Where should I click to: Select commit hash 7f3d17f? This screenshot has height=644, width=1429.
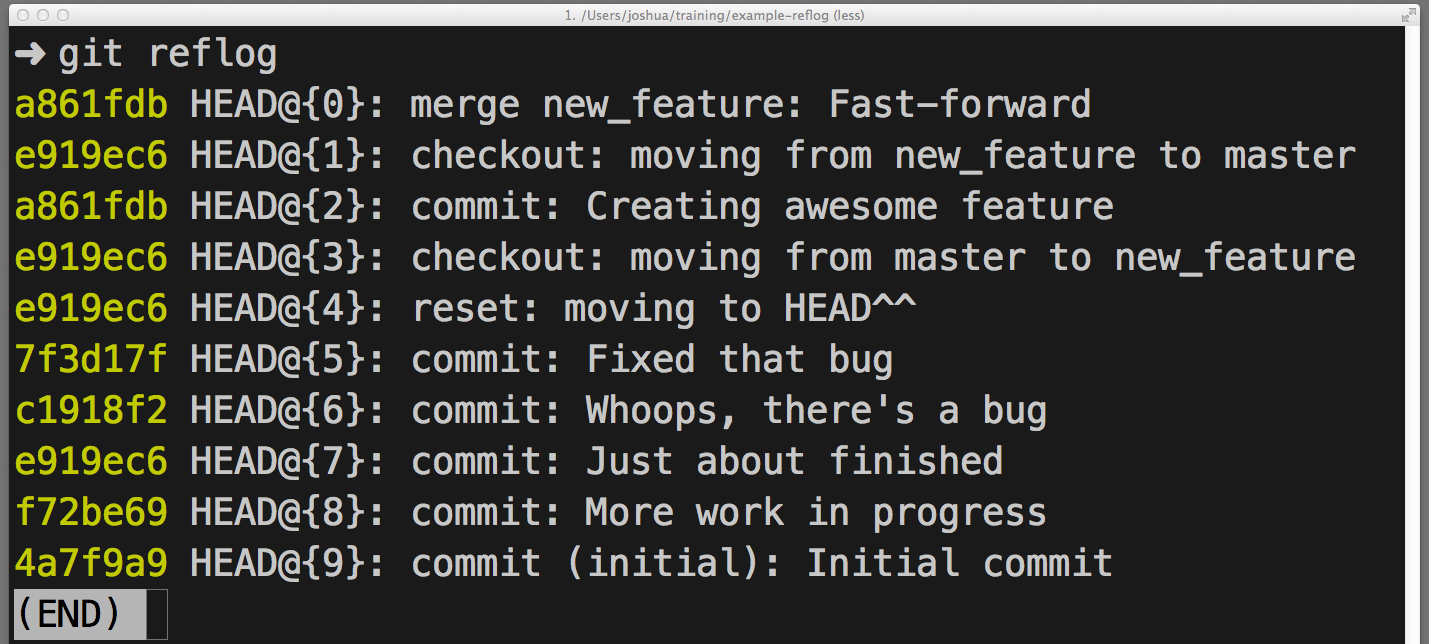(91, 358)
